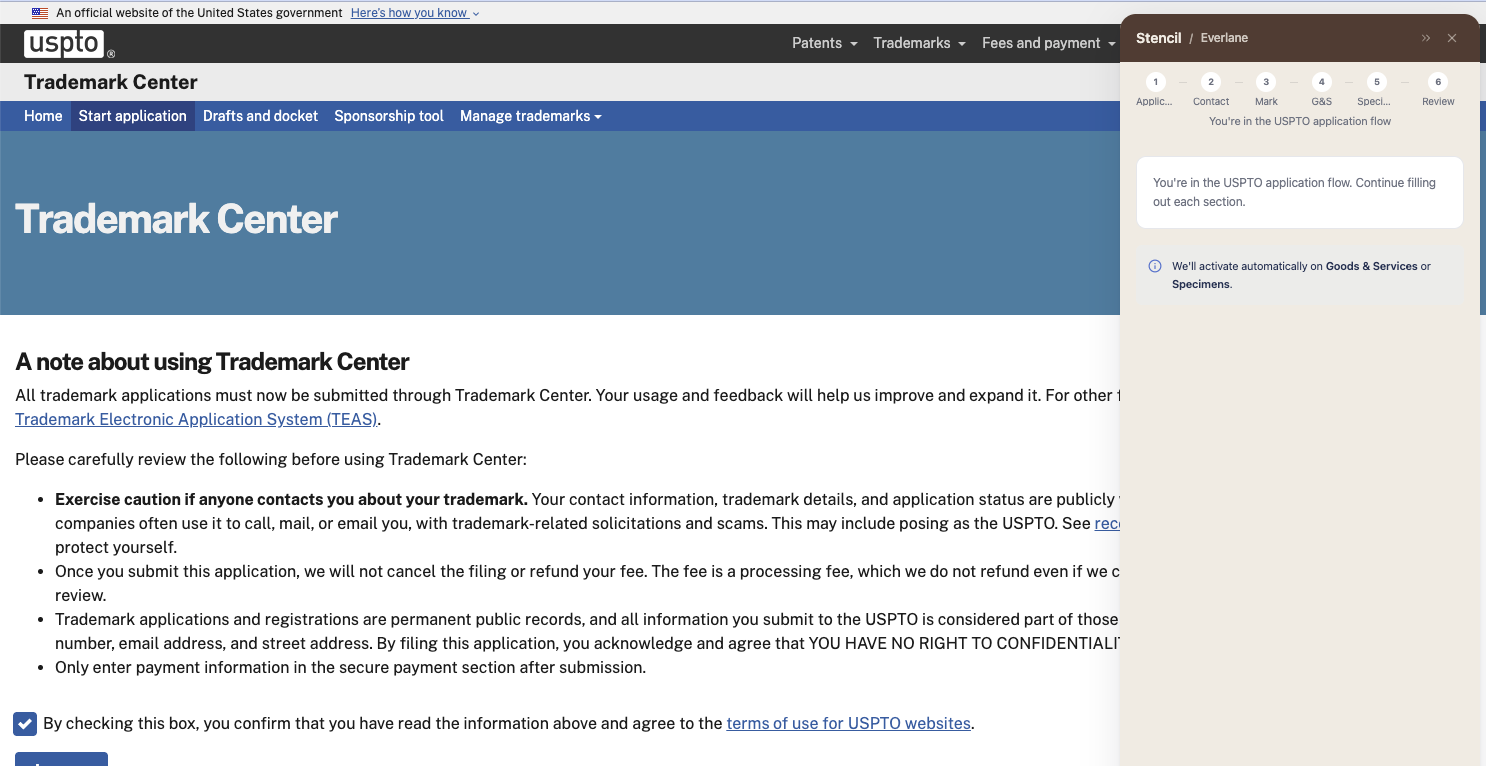Select step 4 G&S circle
Viewport: 1486px width, 766px height.
[1322, 82]
